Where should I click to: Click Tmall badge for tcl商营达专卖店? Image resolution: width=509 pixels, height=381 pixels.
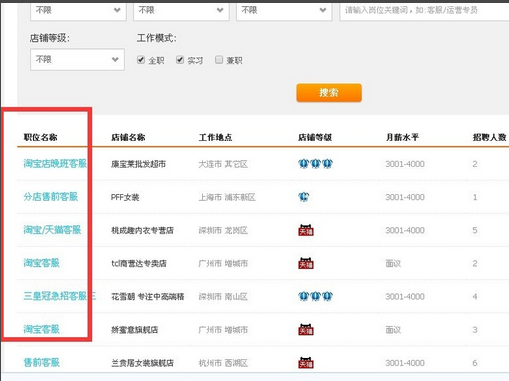(x=306, y=263)
